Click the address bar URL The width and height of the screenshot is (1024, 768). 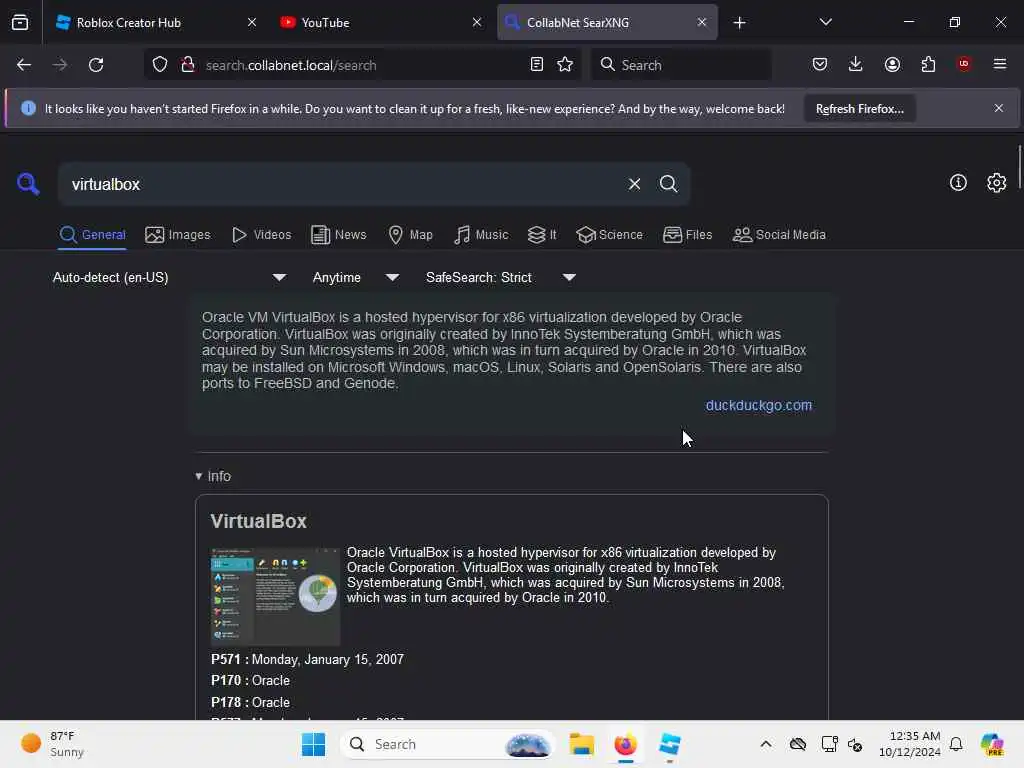291,65
